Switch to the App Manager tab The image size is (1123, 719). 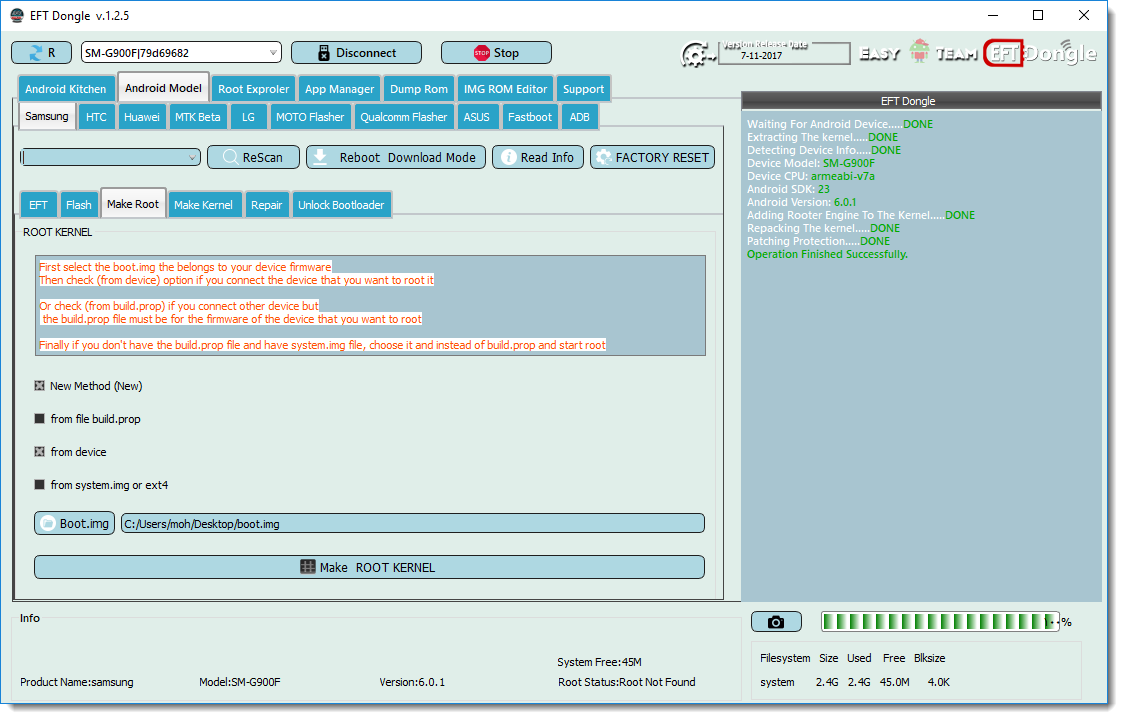[339, 89]
